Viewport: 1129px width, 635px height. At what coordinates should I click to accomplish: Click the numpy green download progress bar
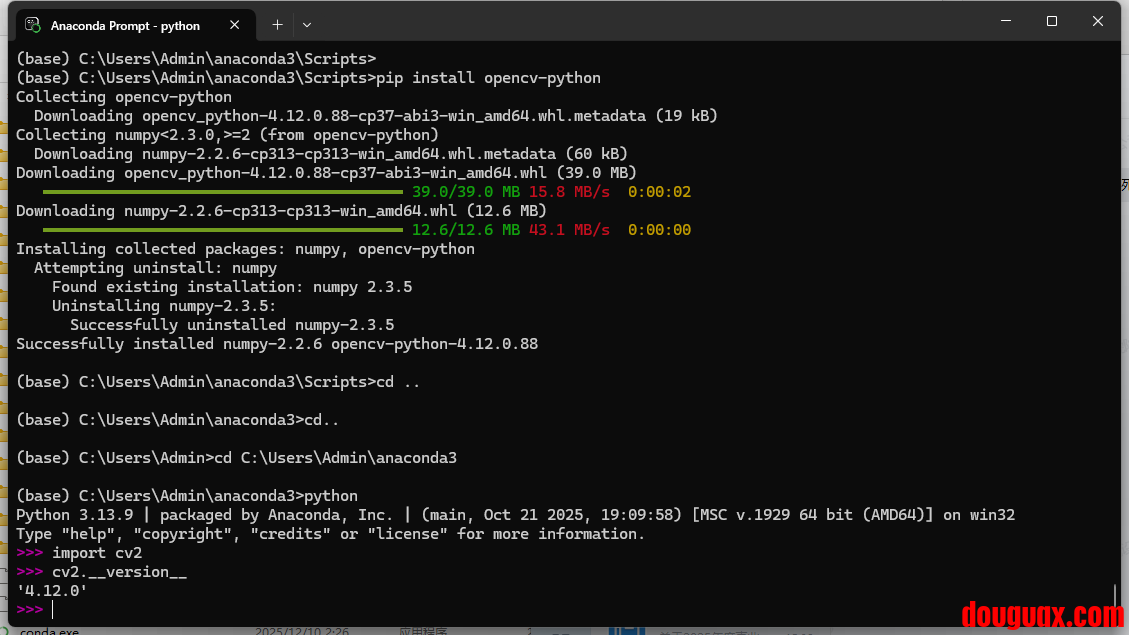click(222, 230)
